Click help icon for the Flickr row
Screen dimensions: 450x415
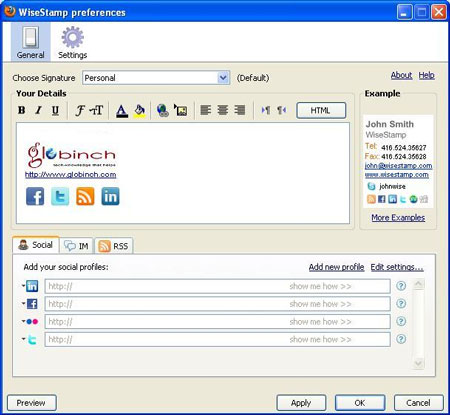[x=401, y=321]
